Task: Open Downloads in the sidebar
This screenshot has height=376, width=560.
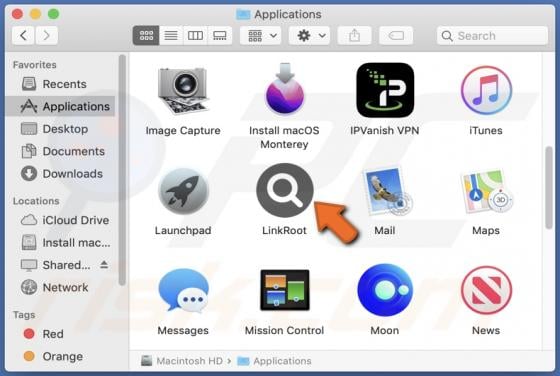Action: click(61, 174)
